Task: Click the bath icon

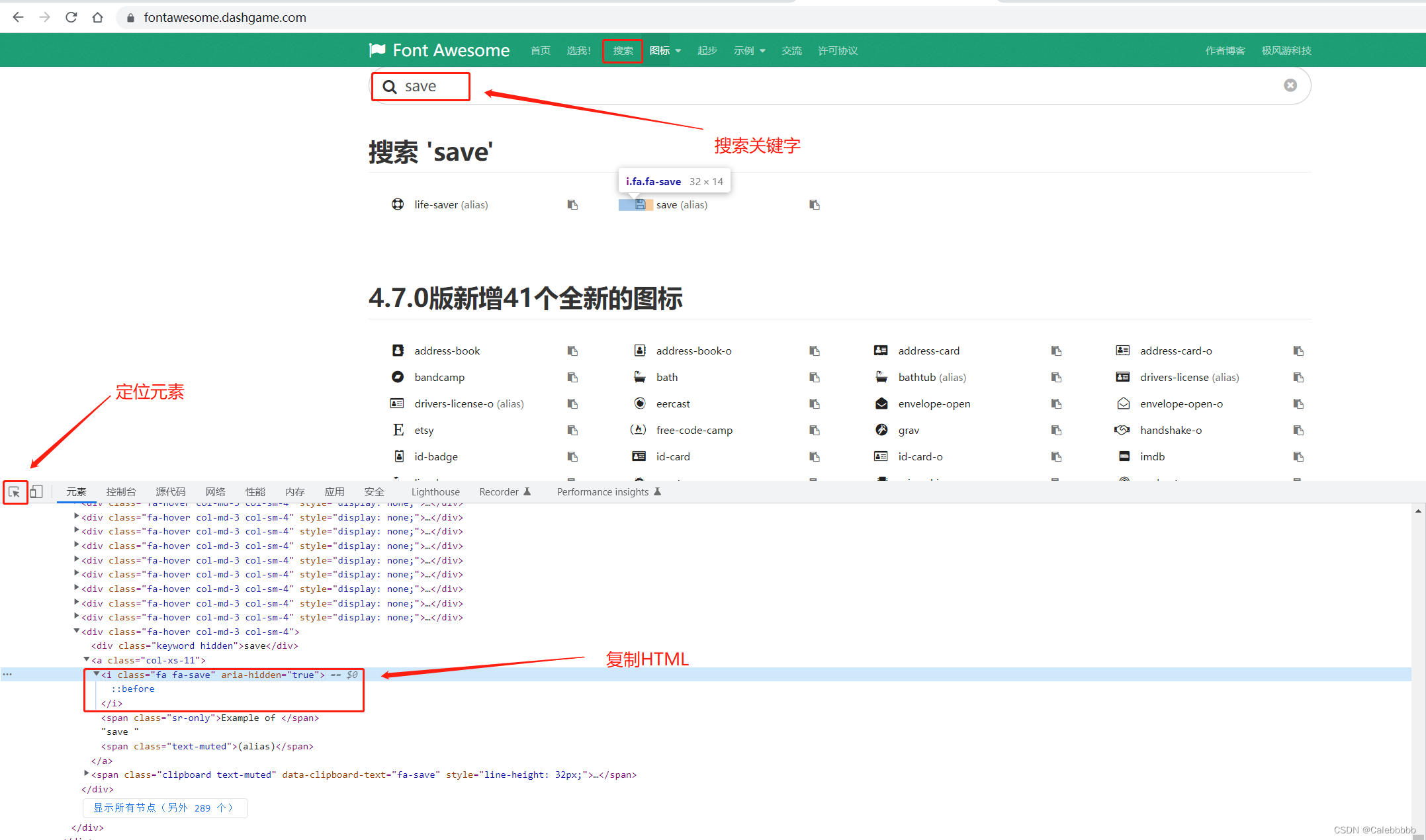Action: coord(640,377)
